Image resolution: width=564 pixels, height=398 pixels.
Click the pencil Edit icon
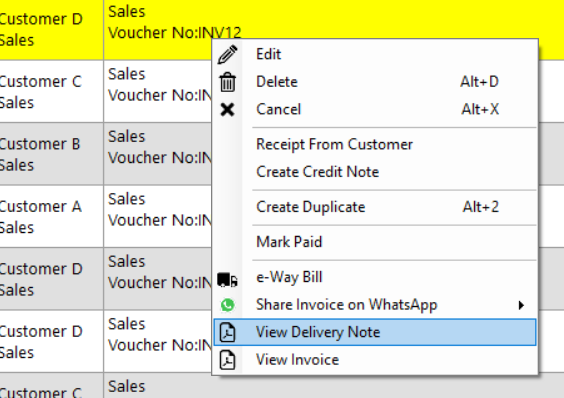point(227,55)
